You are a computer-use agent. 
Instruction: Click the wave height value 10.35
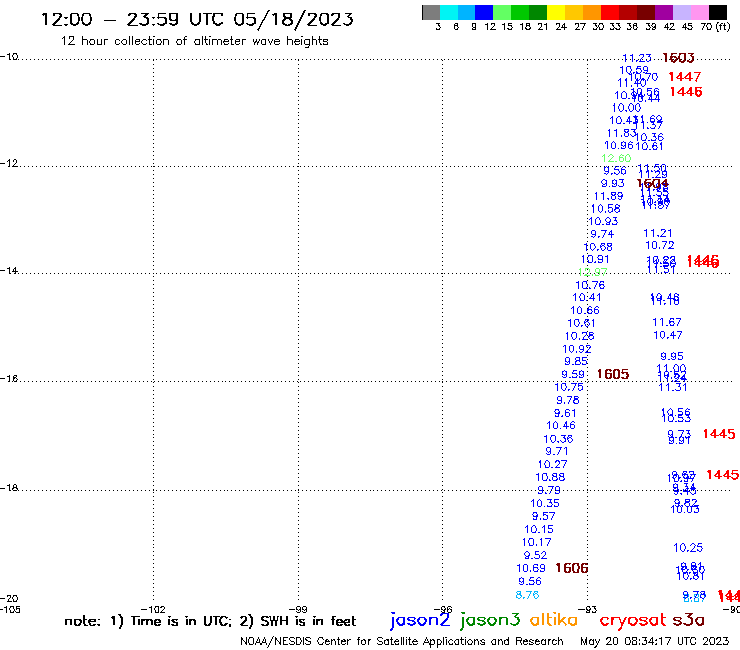pos(545,503)
